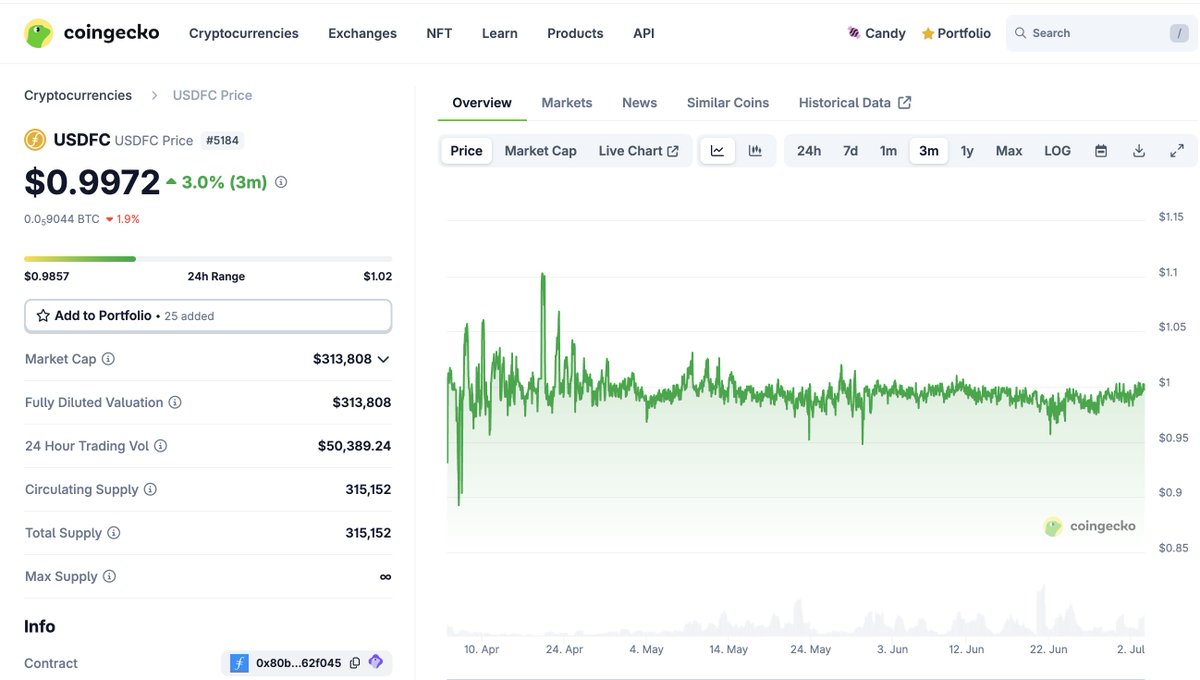Select the Price chart toggle
The image size is (1200, 680).
click(466, 151)
